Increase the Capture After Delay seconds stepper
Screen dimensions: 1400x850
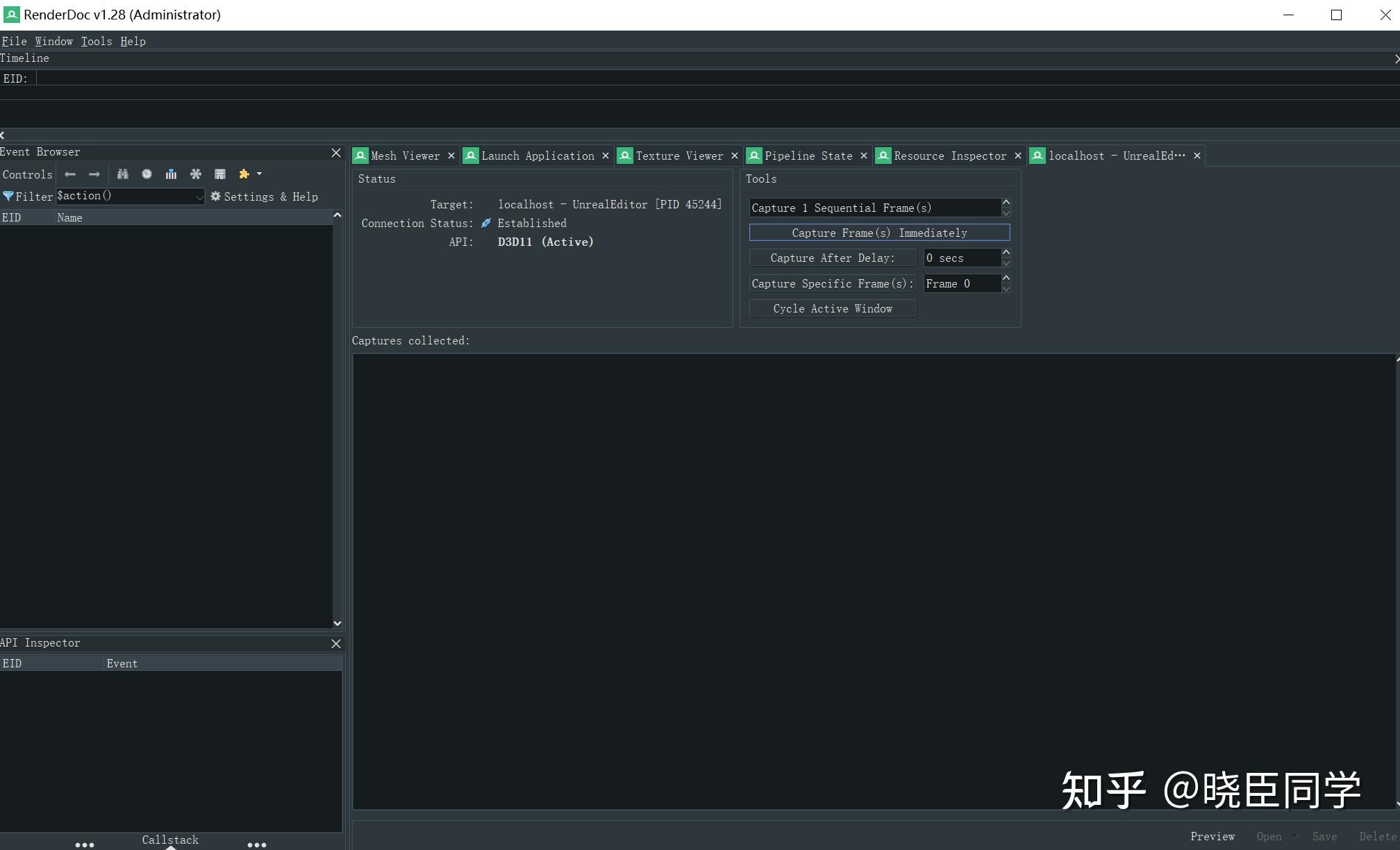point(1006,254)
